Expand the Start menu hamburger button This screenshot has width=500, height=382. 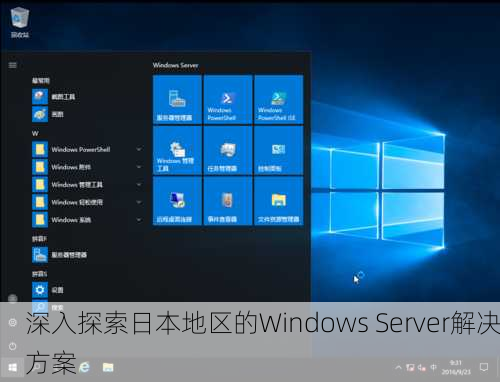point(13,65)
